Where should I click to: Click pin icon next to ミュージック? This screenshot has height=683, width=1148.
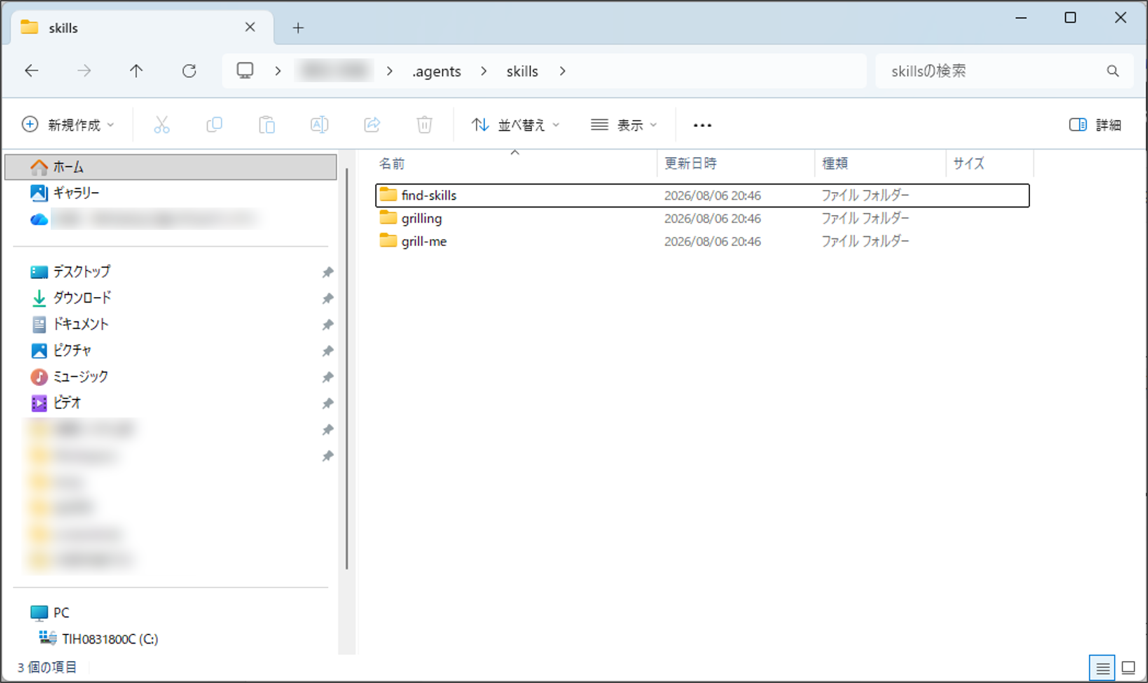coord(327,378)
